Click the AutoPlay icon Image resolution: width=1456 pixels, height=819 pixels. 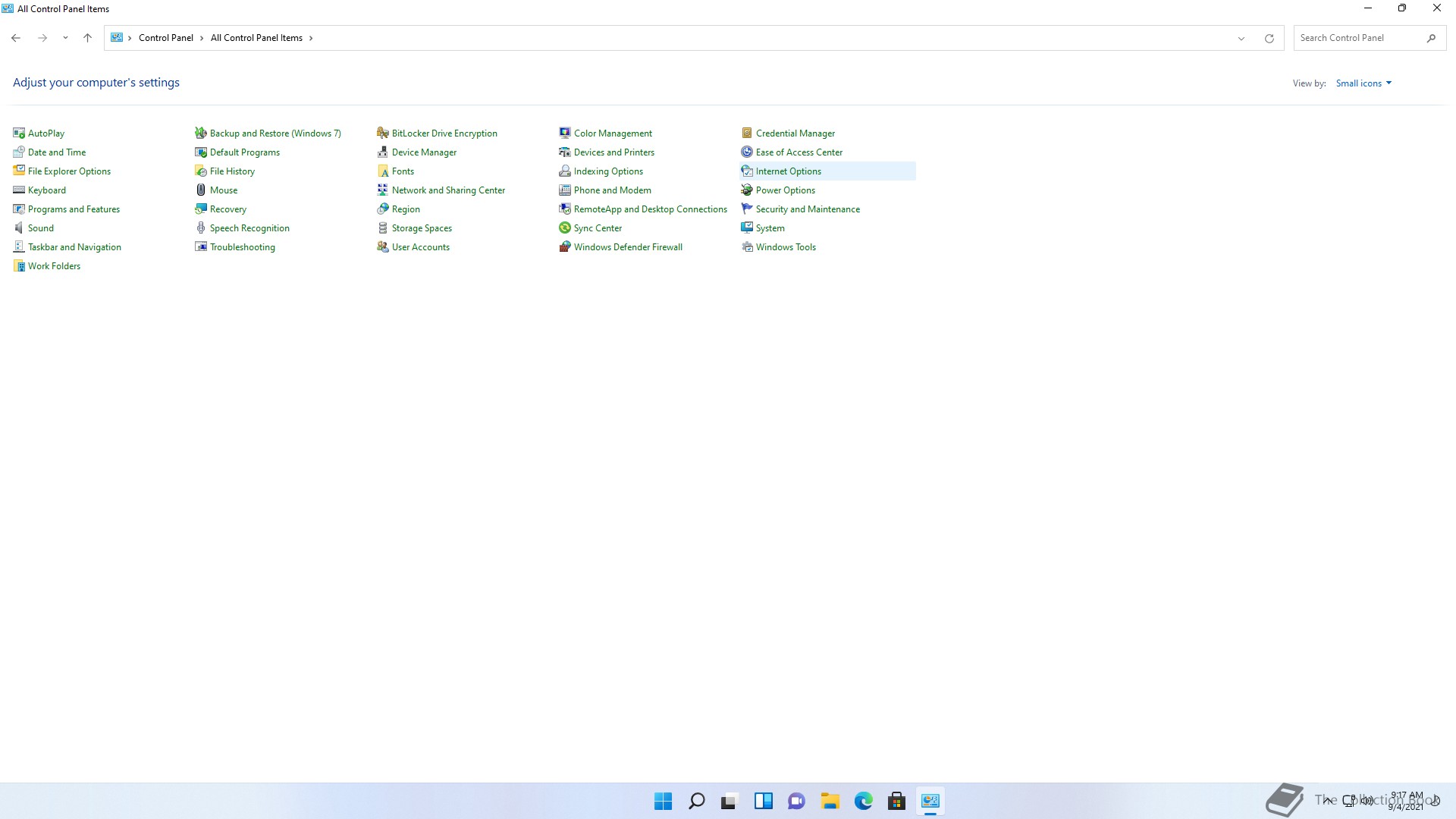[x=19, y=133]
